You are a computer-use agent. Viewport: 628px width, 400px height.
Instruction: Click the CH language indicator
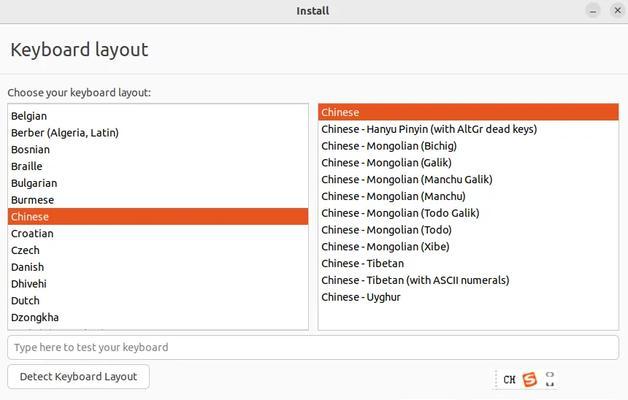tap(509, 379)
